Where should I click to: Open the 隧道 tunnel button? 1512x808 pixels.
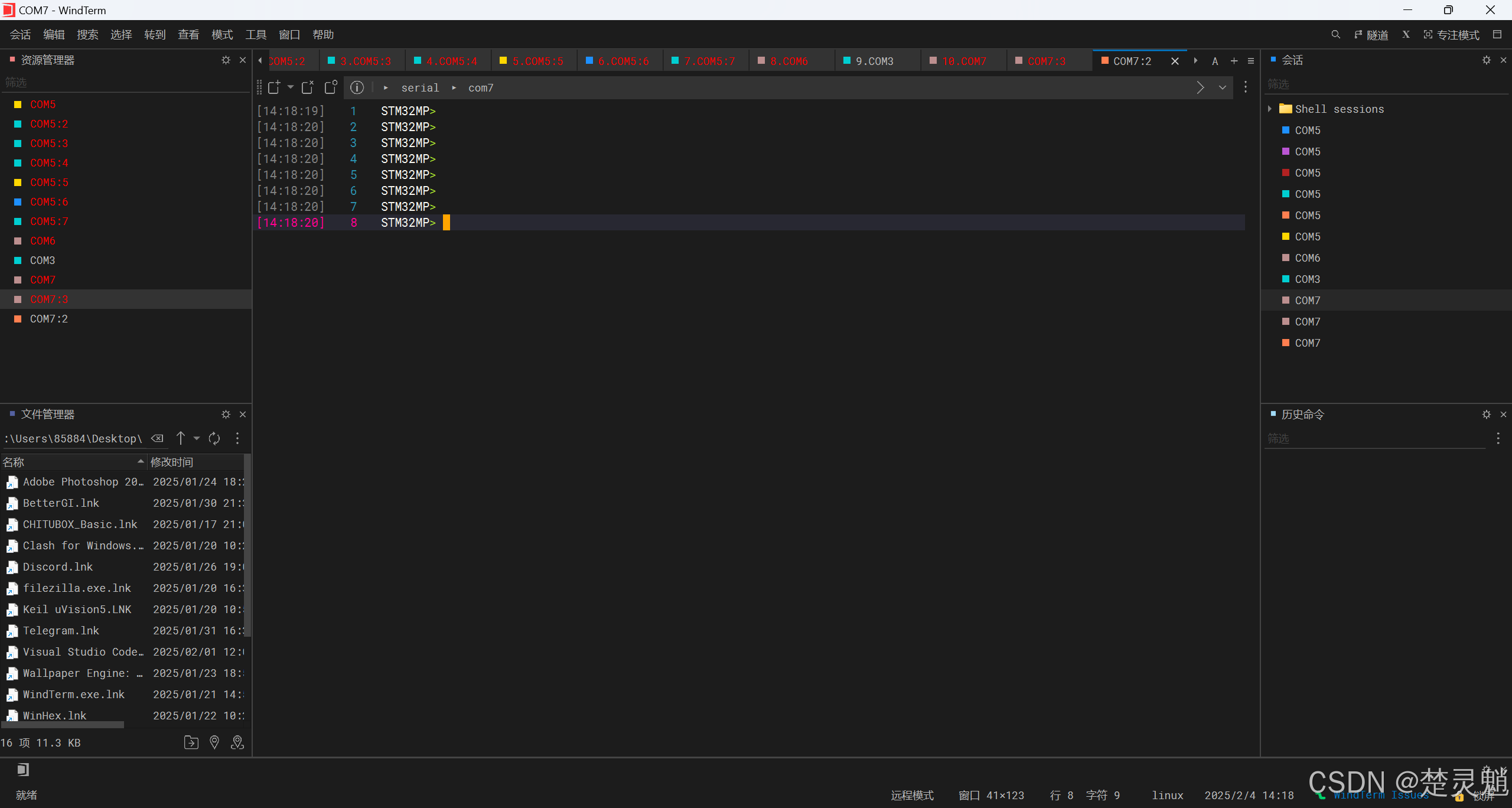pos(1371,35)
